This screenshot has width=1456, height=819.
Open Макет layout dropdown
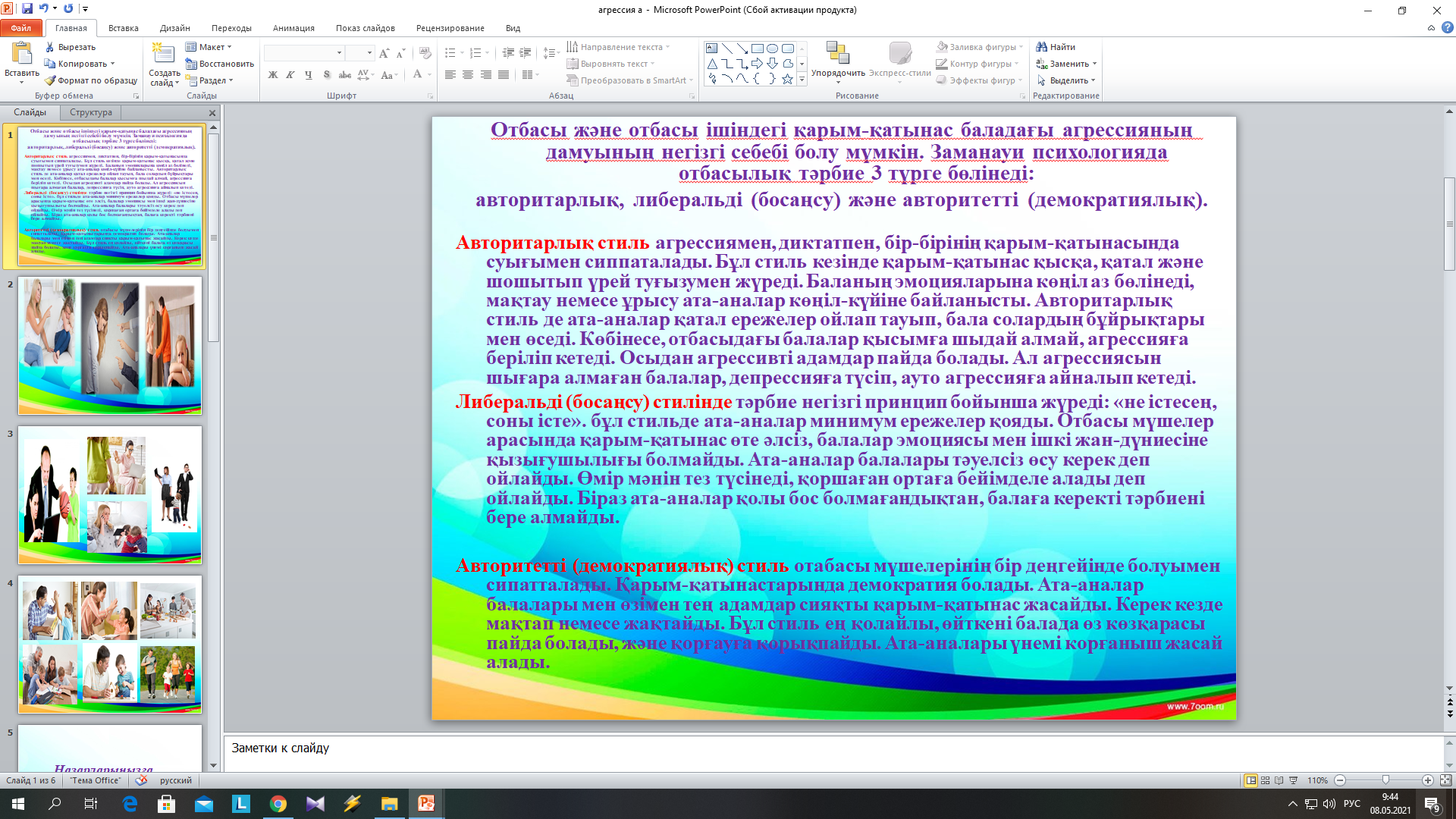209,47
